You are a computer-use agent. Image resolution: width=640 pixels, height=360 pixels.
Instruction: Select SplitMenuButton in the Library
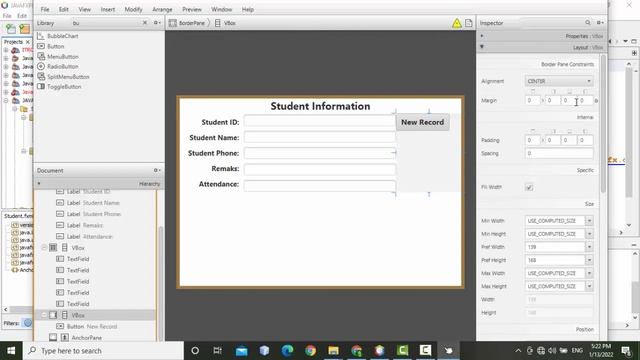tap(68, 76)
